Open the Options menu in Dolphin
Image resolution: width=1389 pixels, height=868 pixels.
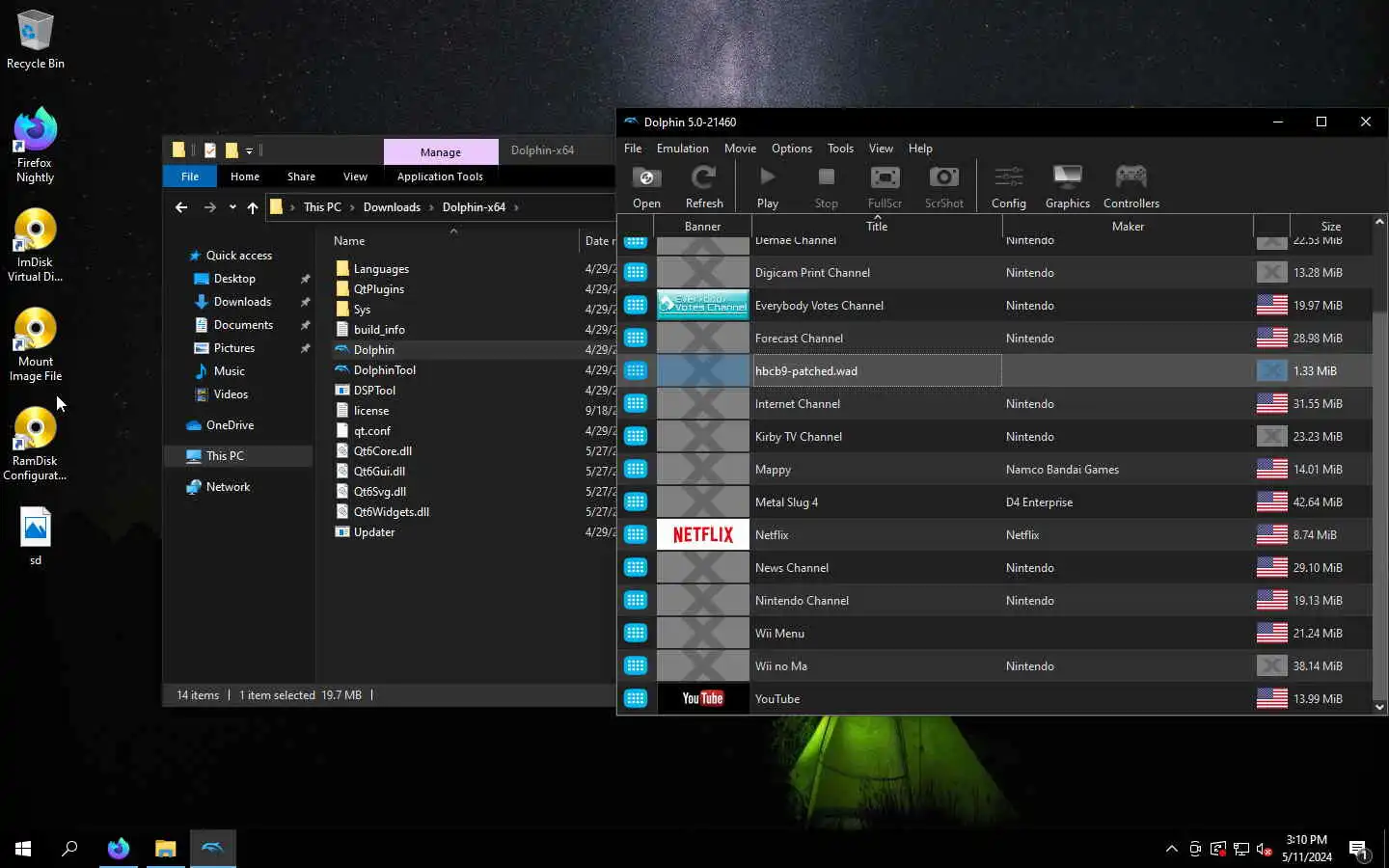click(792, 149)
